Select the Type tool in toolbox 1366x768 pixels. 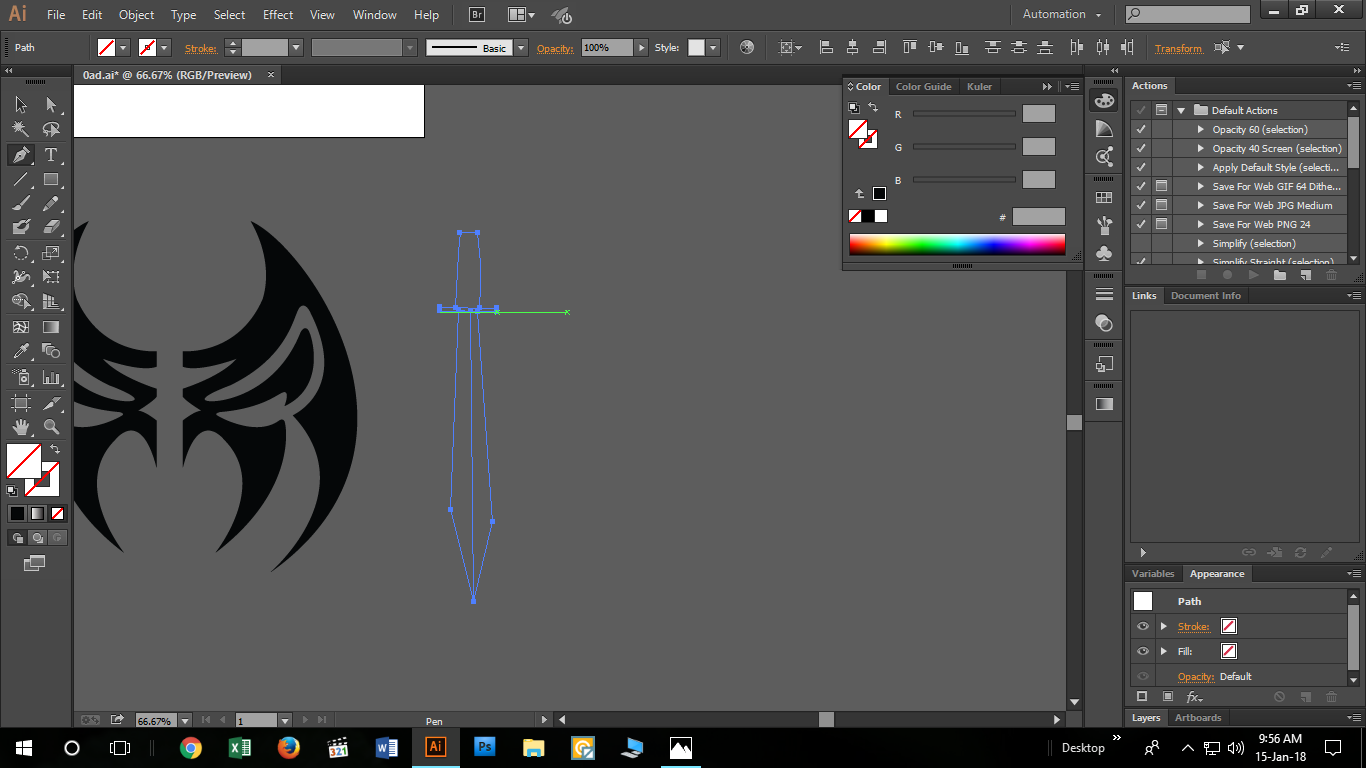[x=51, y=155]
